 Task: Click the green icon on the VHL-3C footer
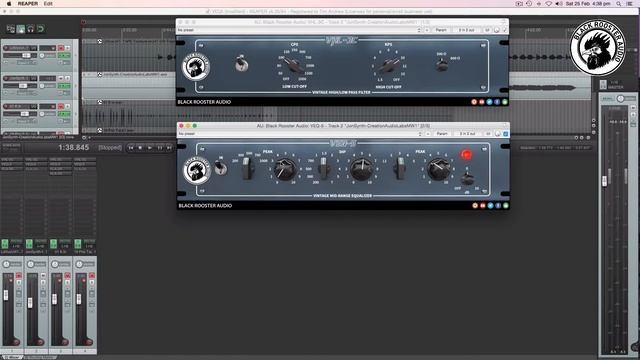pos(505,102)
